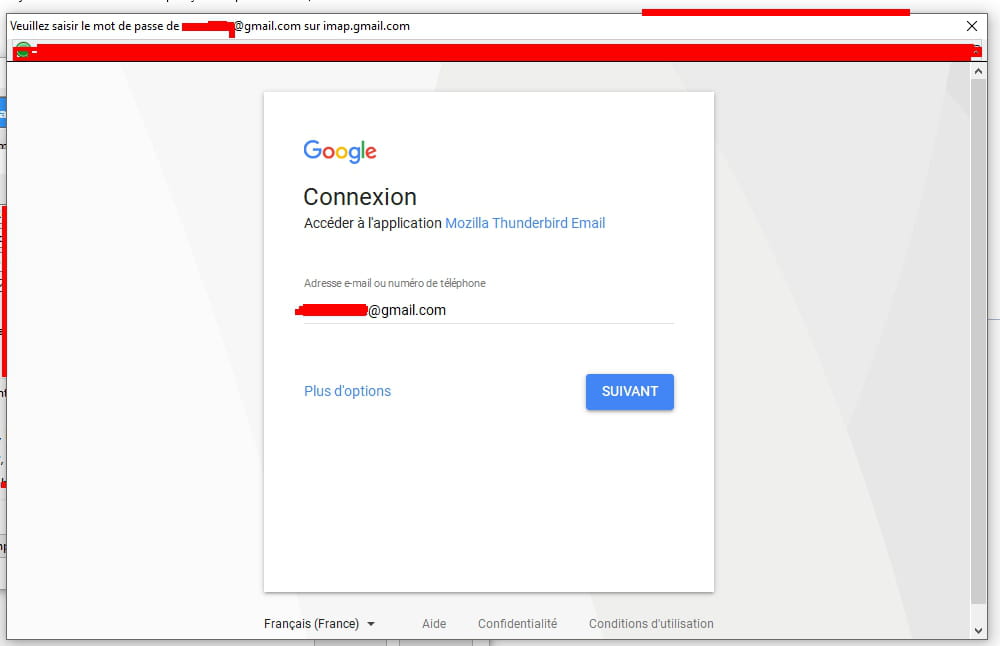Open the Conditions d'utilisation footer link
Viewport: 1000px width, 646px height.
coord(651,624)
